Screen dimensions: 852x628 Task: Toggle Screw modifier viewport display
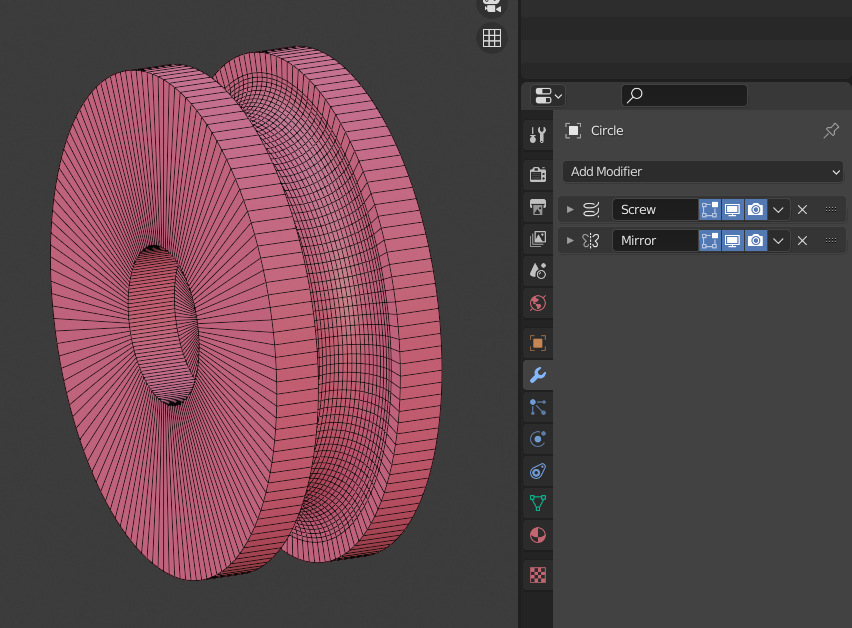tap(733, 210)
